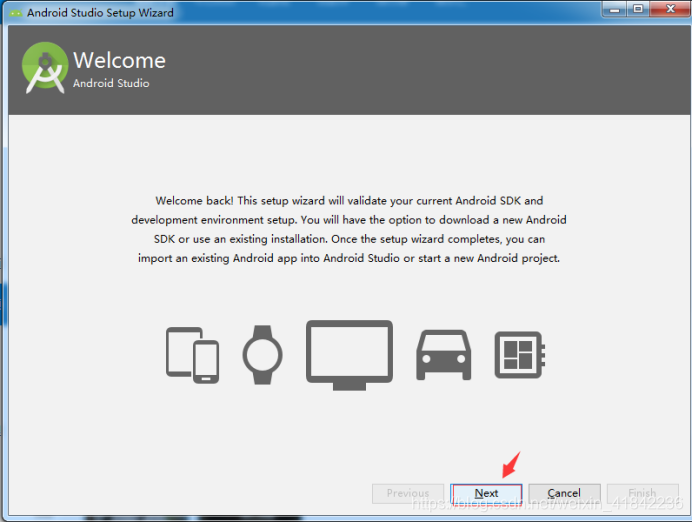
Task: Click the title bar Android icon
Action: 15,13
